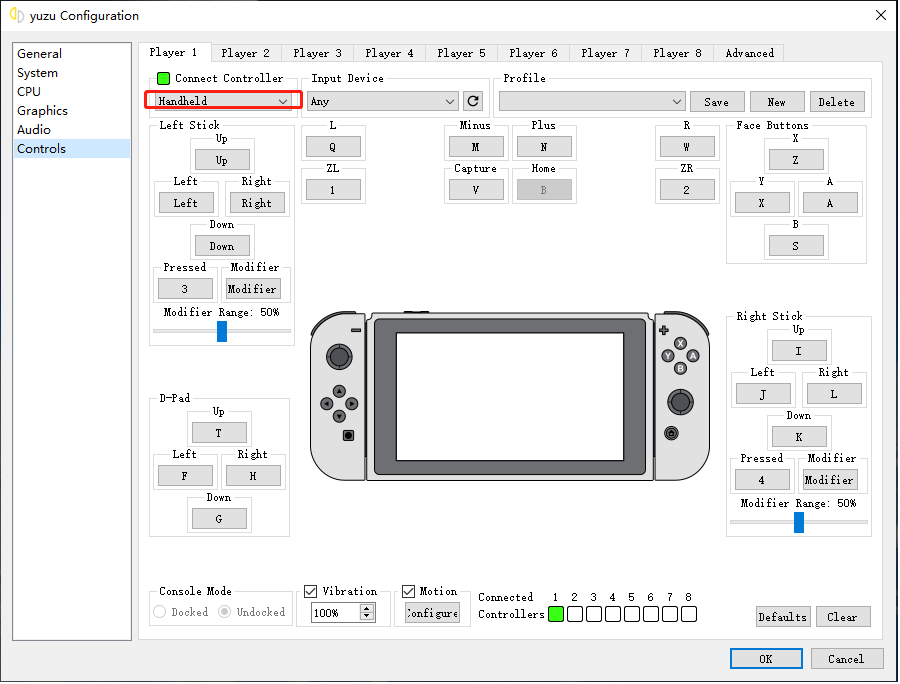This screenshot has height=684, width=900.
Task: Click the refresh input devices icon
Action: tap(473, 101)
